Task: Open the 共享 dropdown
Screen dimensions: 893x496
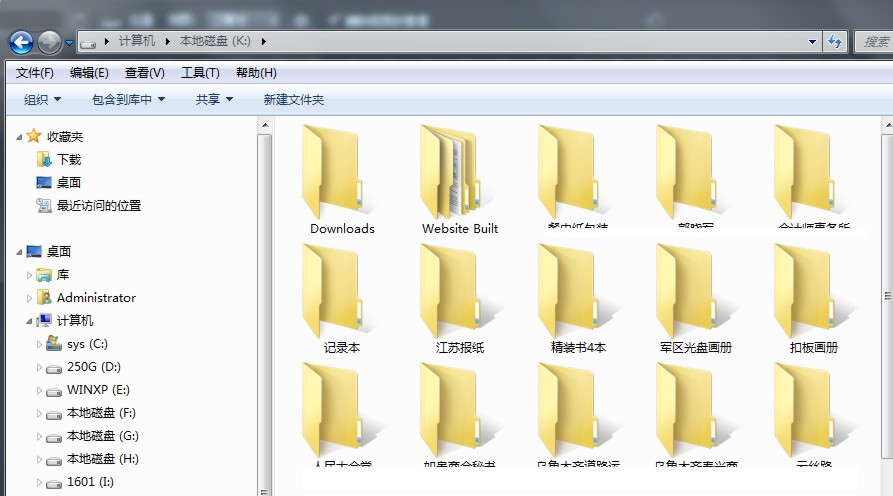Action: tap(214, 100)
